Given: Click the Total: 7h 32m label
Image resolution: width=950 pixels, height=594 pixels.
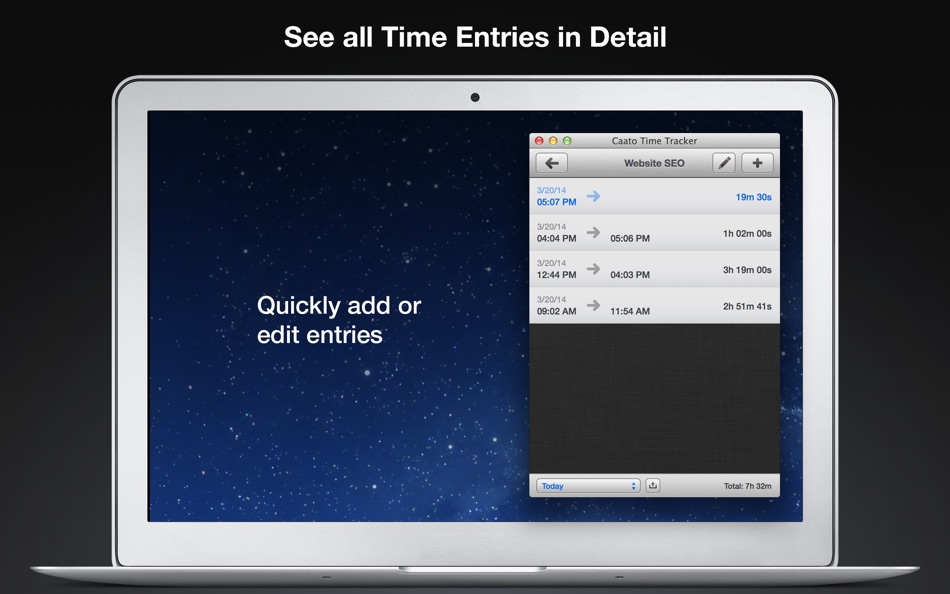Looking at the screenshot, I should (x=748, y=486).
